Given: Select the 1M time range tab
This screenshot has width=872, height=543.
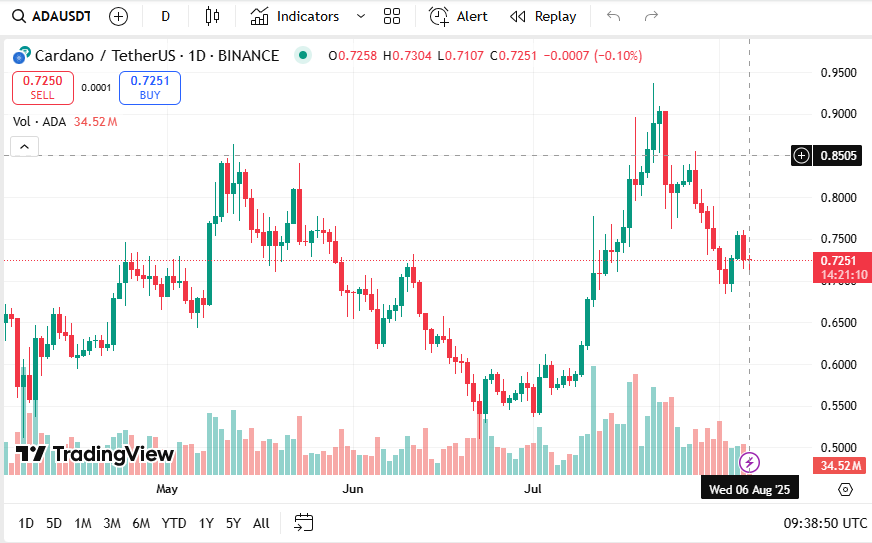Looking at the screenshot, I should [83, 523].
